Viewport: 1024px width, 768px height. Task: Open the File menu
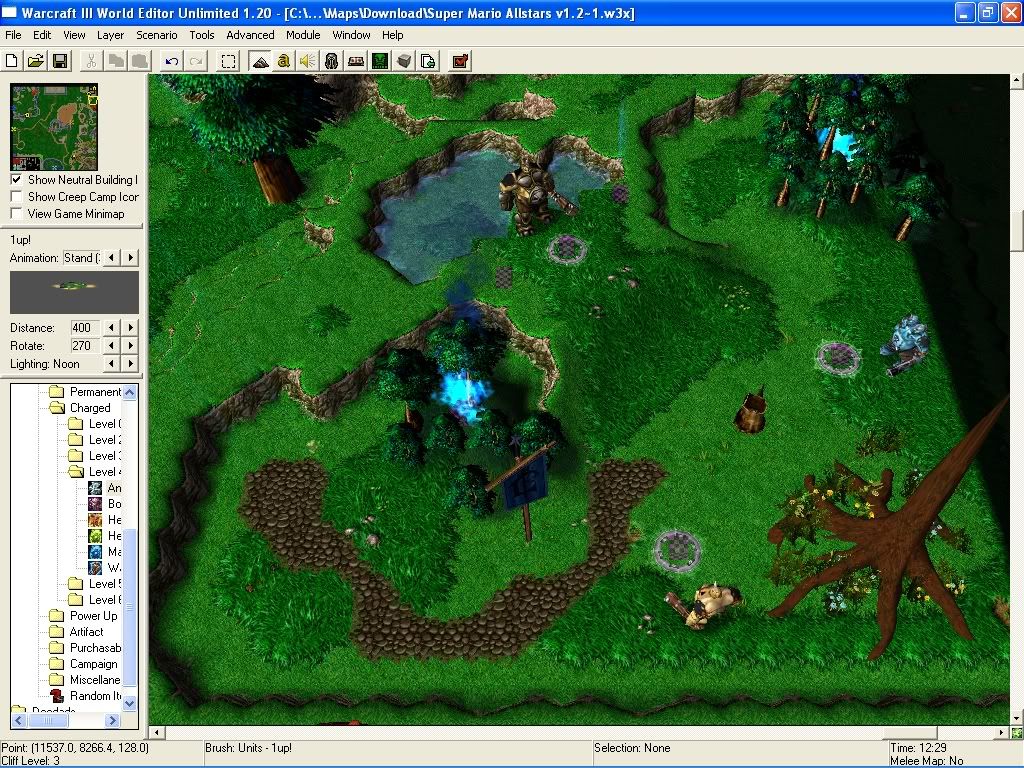tap(13, 35)
